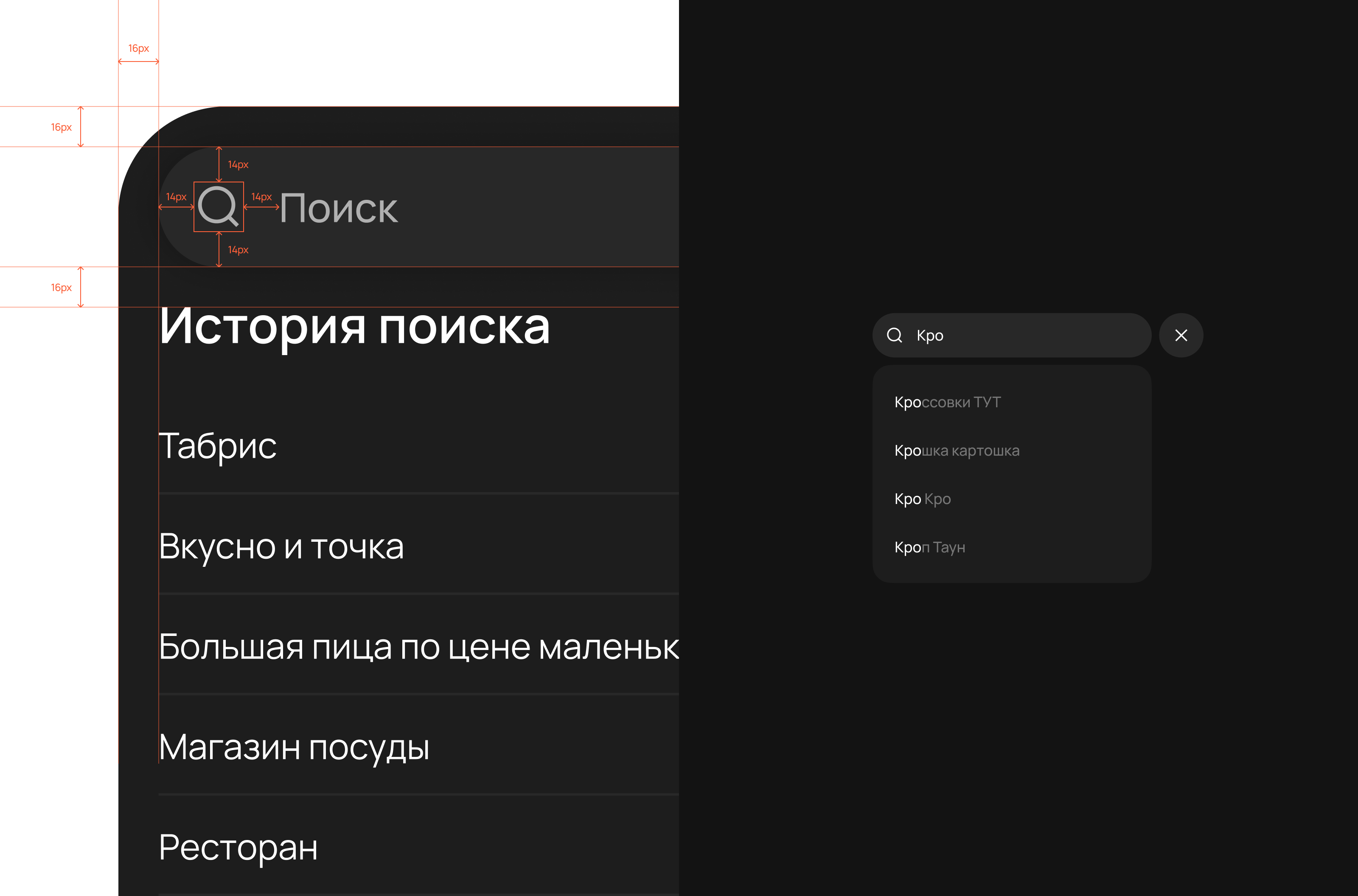Click inside the Кро search field

(x=1000, y=336)
